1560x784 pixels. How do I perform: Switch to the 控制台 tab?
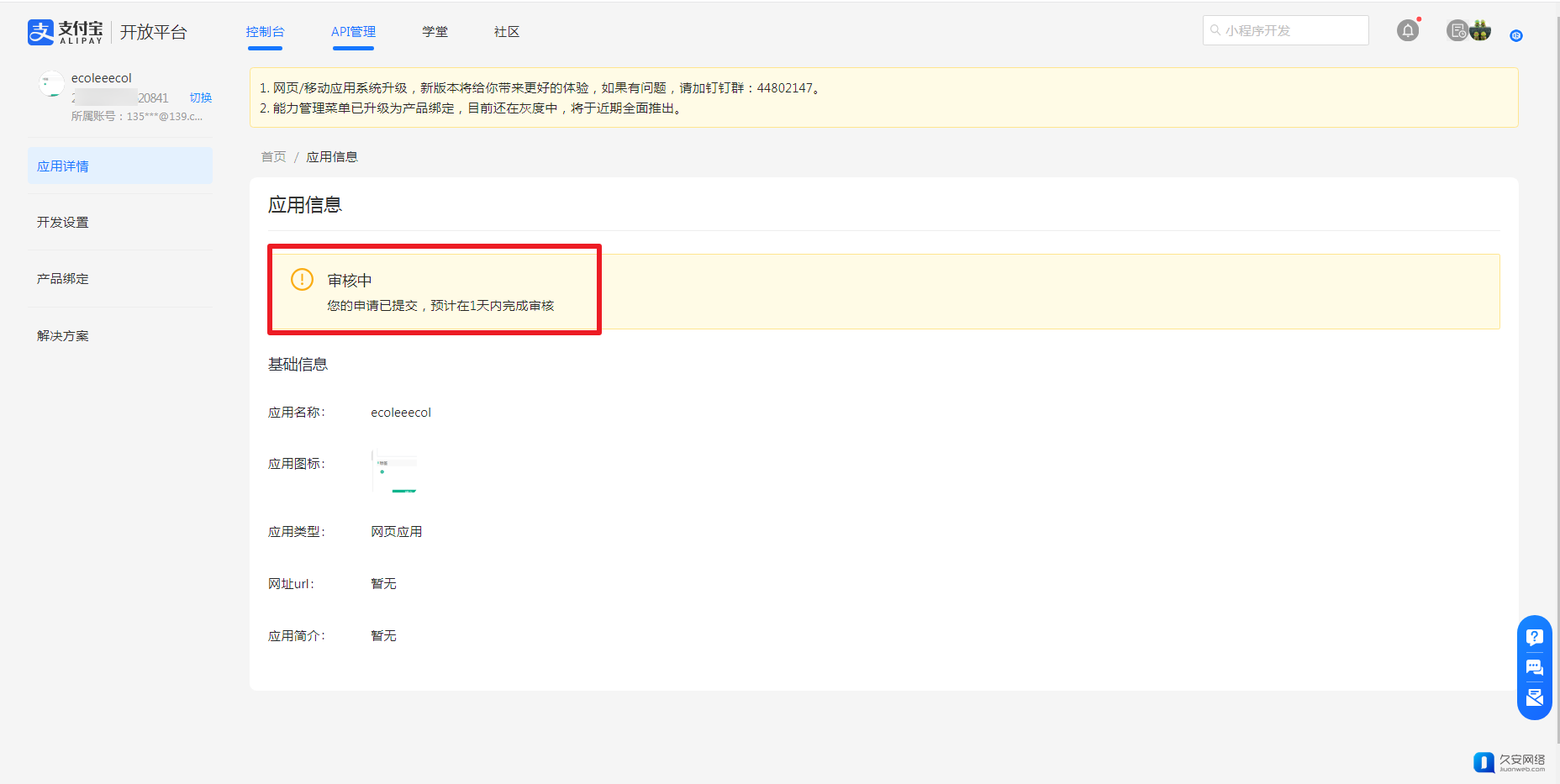[265, 32]
